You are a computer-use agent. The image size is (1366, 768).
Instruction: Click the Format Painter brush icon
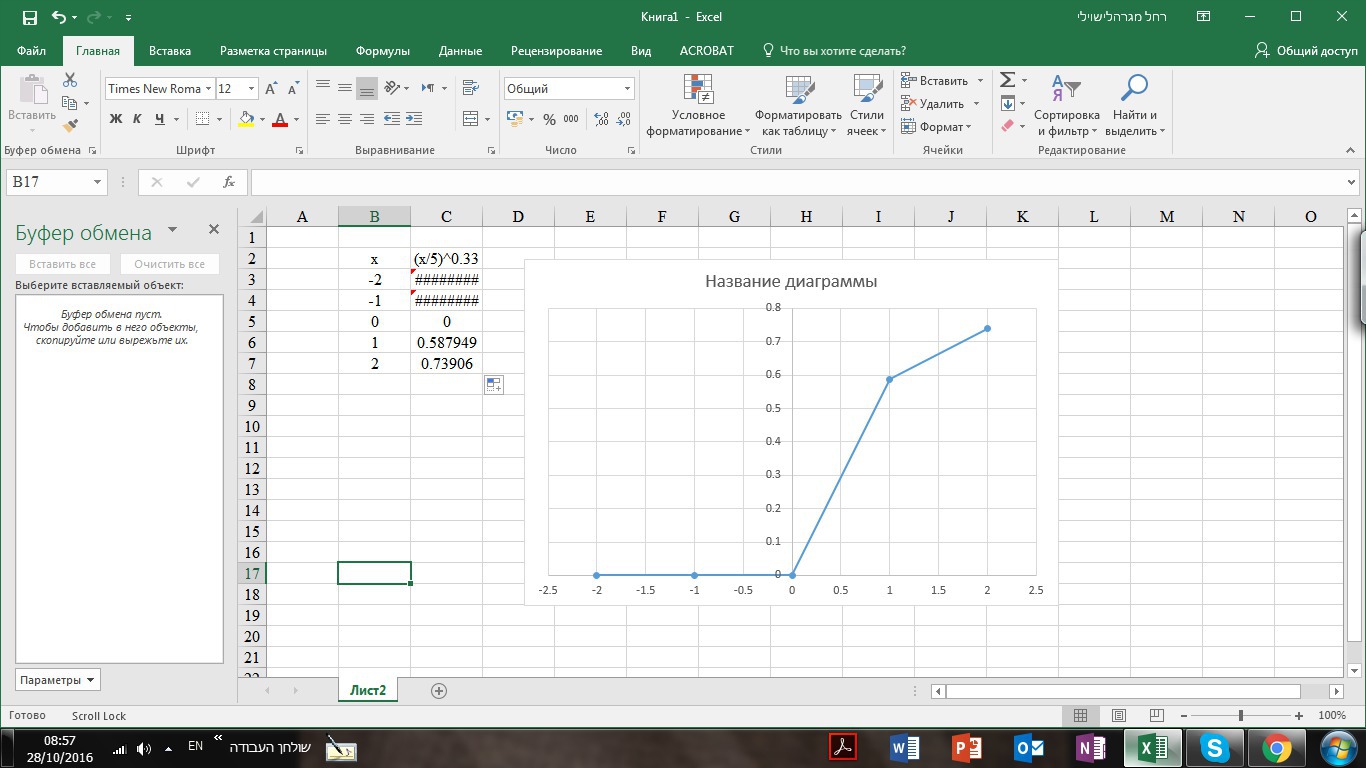pyautogui.click(x=70, y=126)
